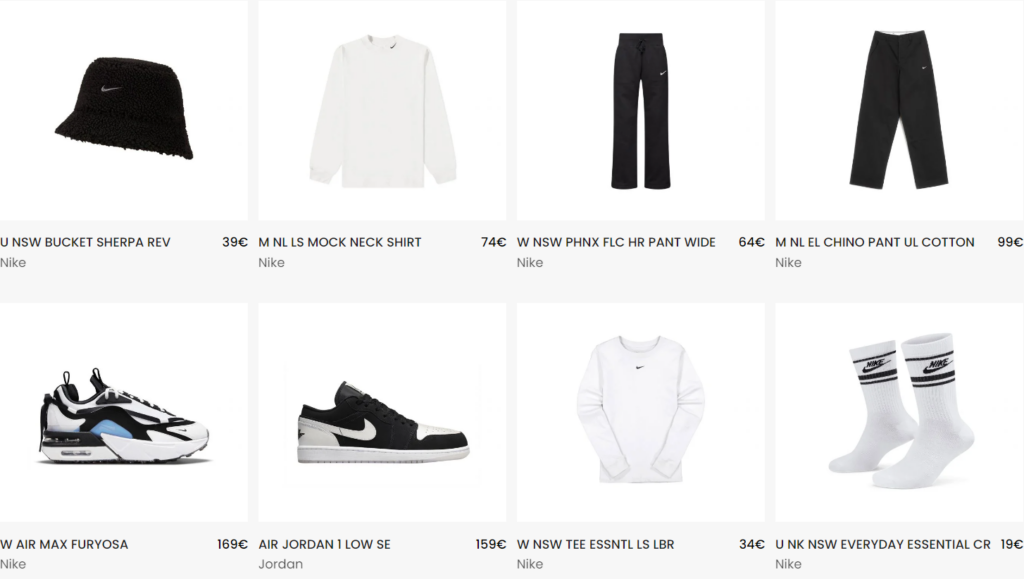Select the white Nike crew socks picture
This screenshot has width=1024, height=579.
coord(899,412)
